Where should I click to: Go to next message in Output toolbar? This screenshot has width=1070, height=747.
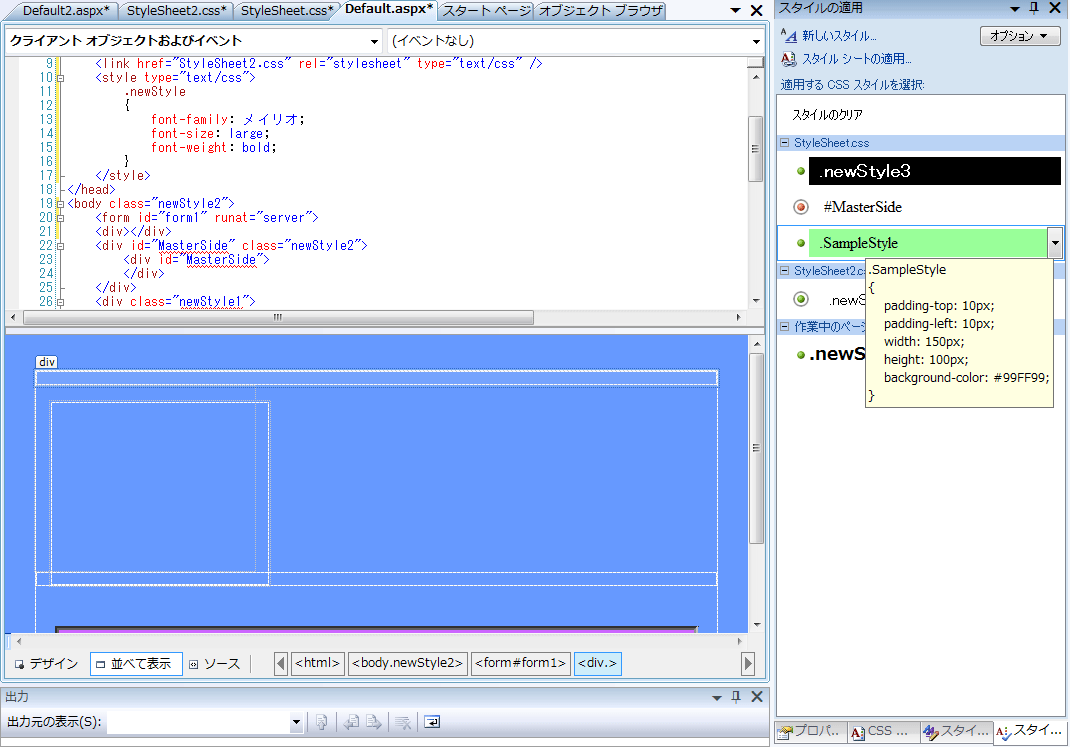click(x=373, y=722)
